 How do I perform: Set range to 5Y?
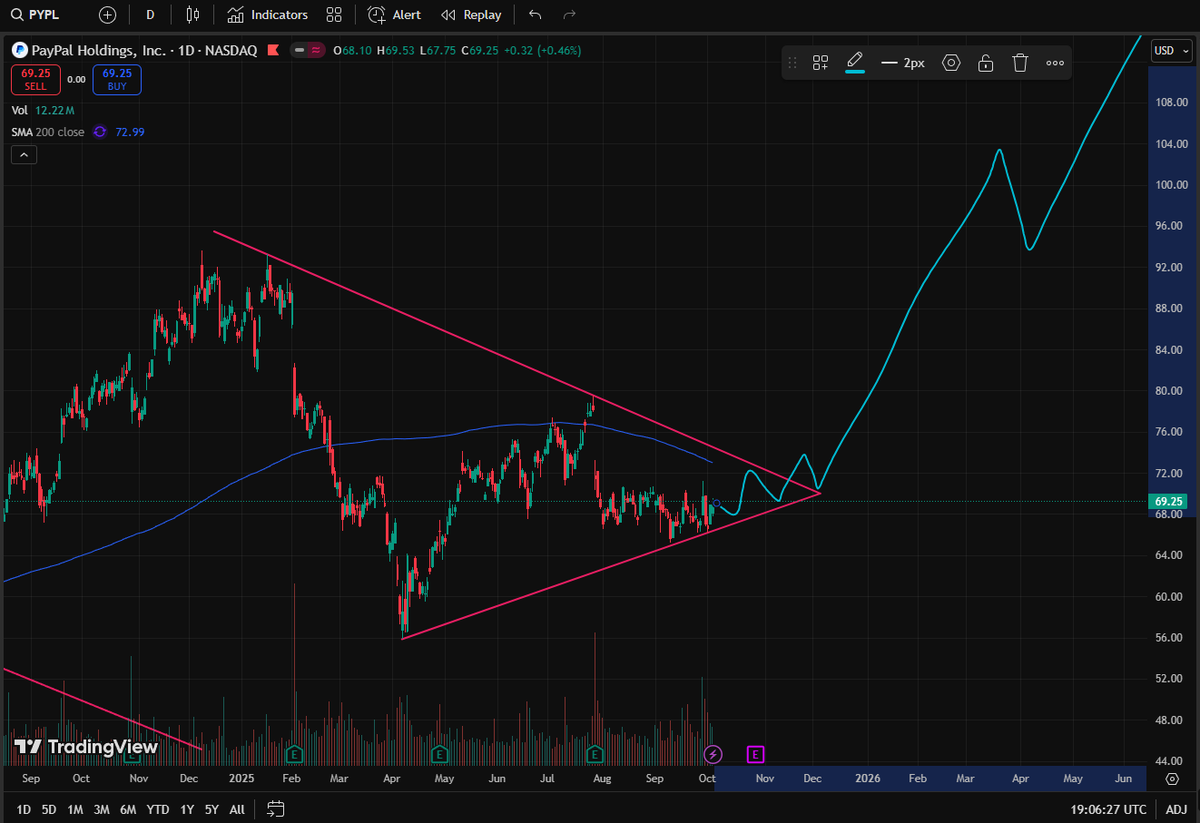click(x=212, y=809)
